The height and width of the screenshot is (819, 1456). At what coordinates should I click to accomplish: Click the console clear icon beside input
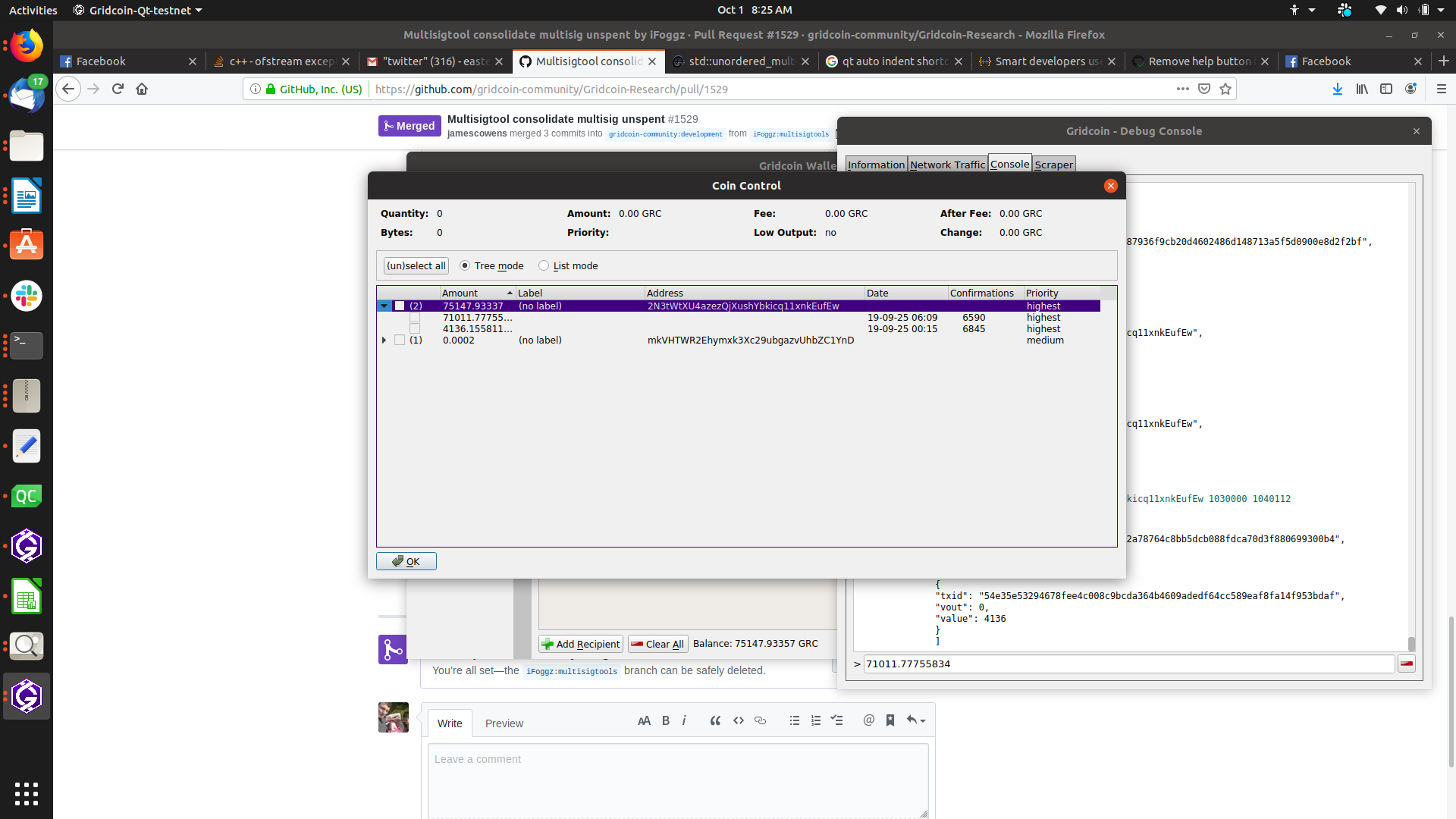[x=1407, y=664]
